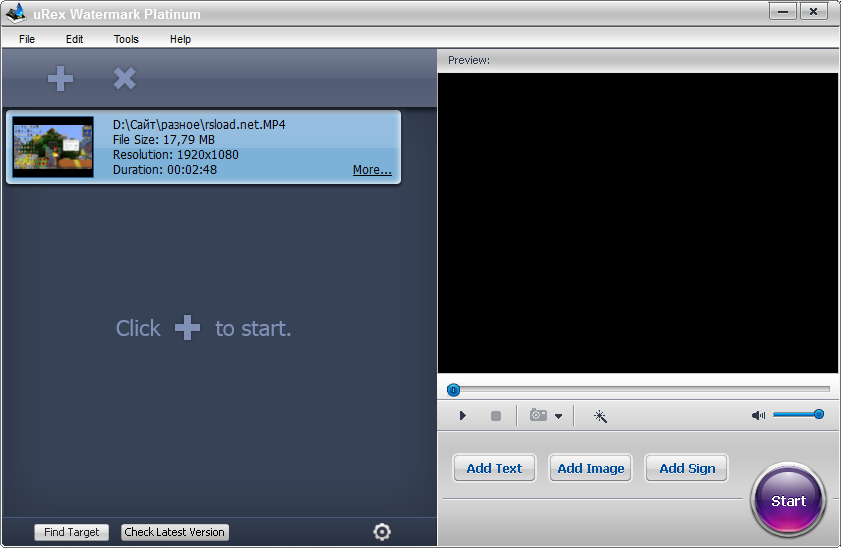Open the Edit menu
Viewport: 841px width, 548px height.
(75, 39)
